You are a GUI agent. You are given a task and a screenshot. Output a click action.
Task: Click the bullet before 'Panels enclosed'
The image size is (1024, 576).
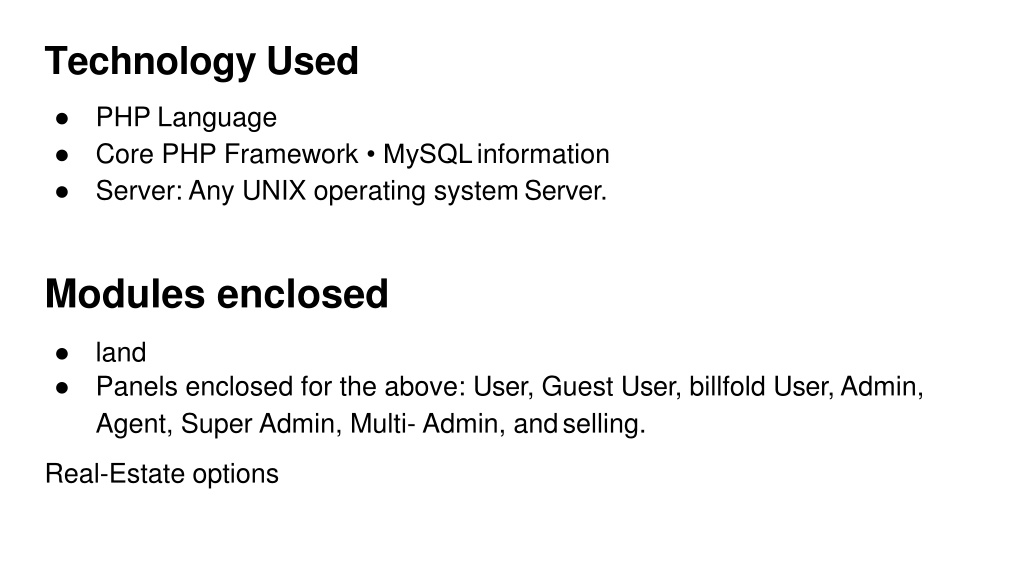pos(62,387)
